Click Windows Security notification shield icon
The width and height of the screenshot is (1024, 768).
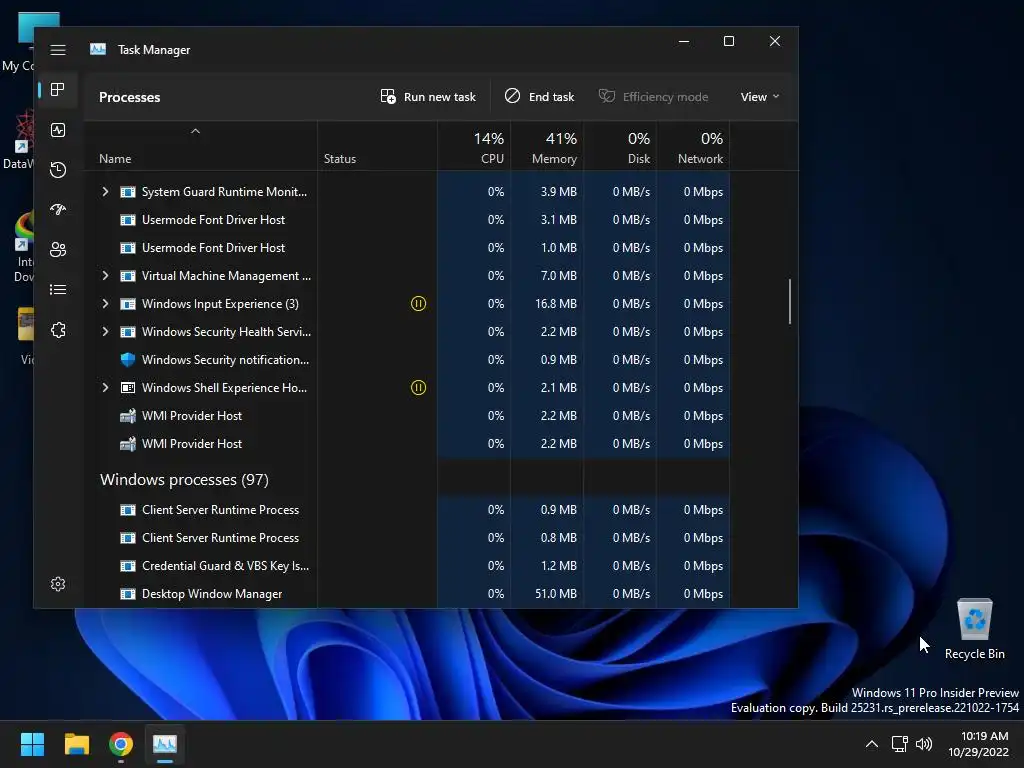click(128, 360)
